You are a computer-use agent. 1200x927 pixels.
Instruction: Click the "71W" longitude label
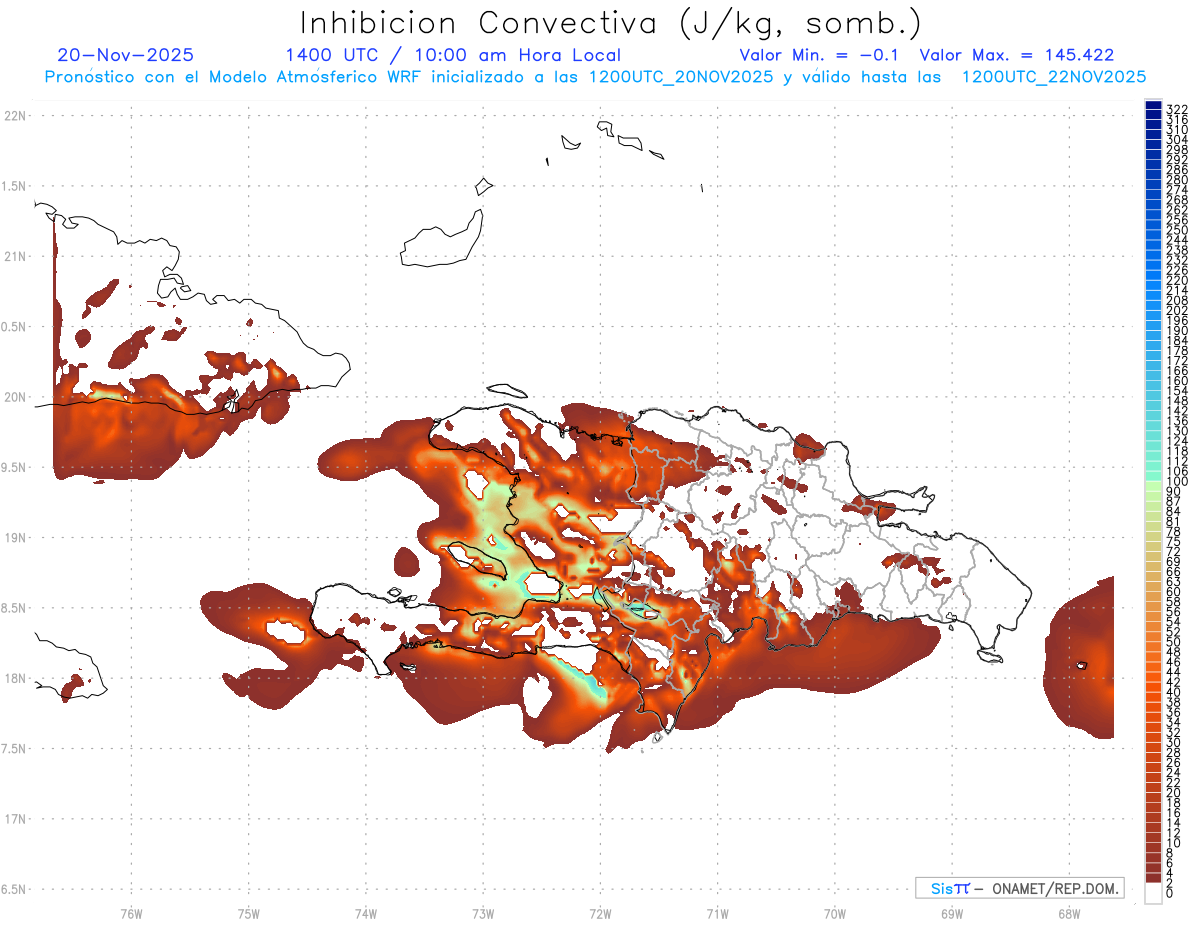pos(717,913)
